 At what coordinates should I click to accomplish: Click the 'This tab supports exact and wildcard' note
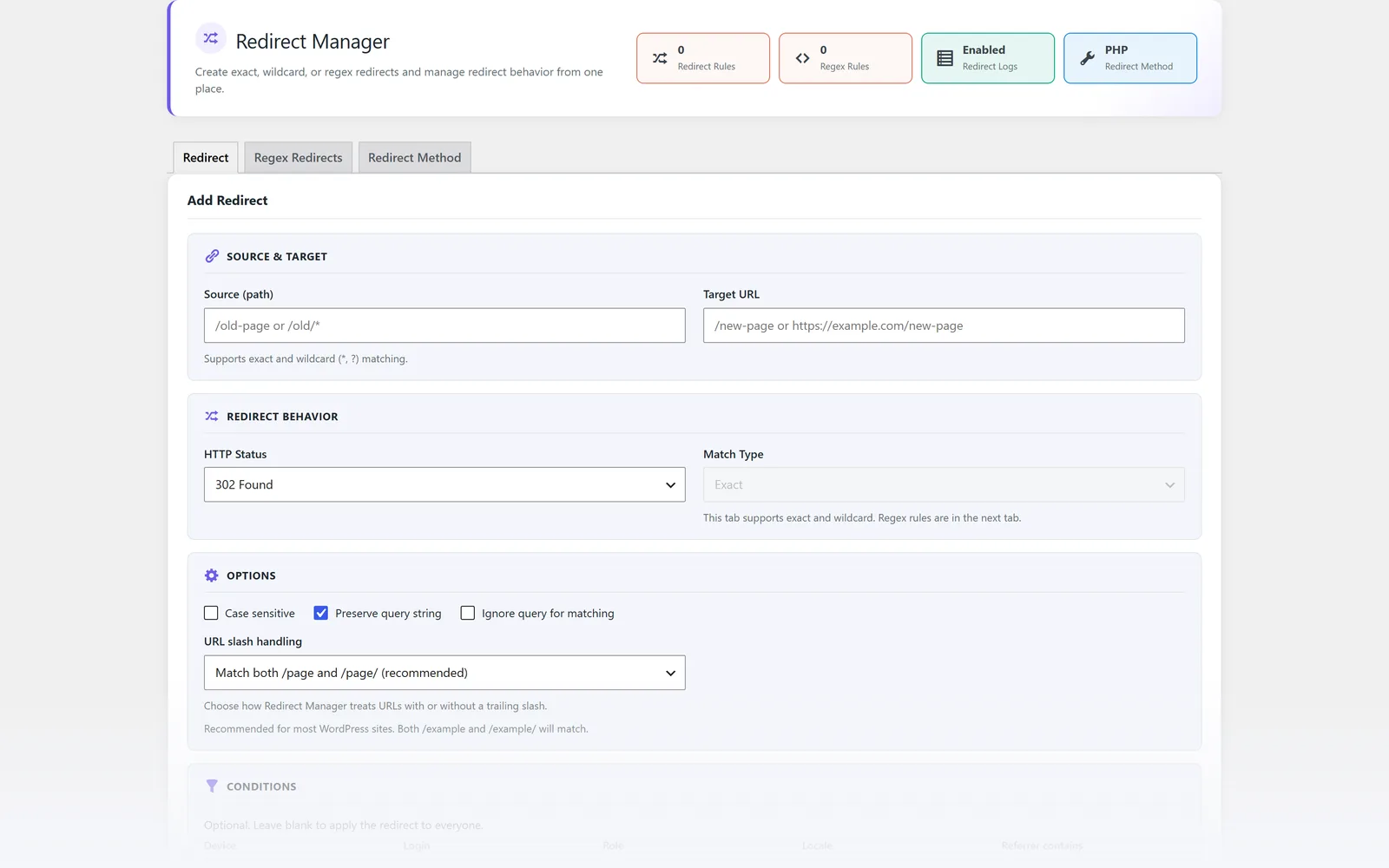click(862, 518)
